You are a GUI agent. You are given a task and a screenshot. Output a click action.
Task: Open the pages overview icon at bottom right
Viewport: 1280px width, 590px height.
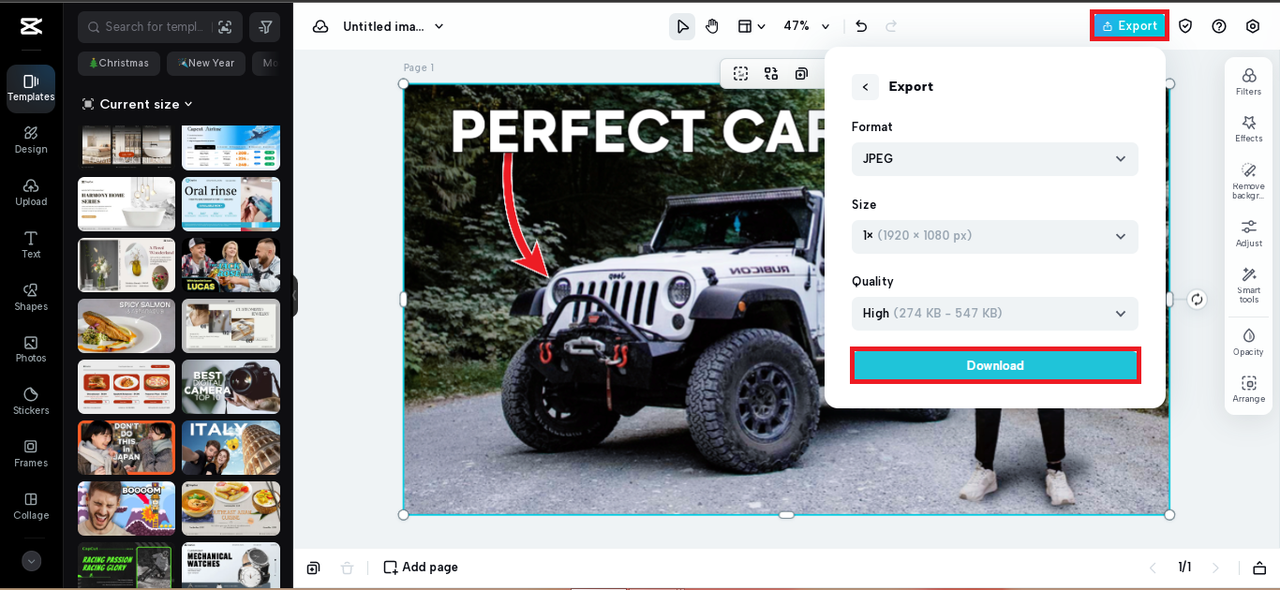[1259, 568]
